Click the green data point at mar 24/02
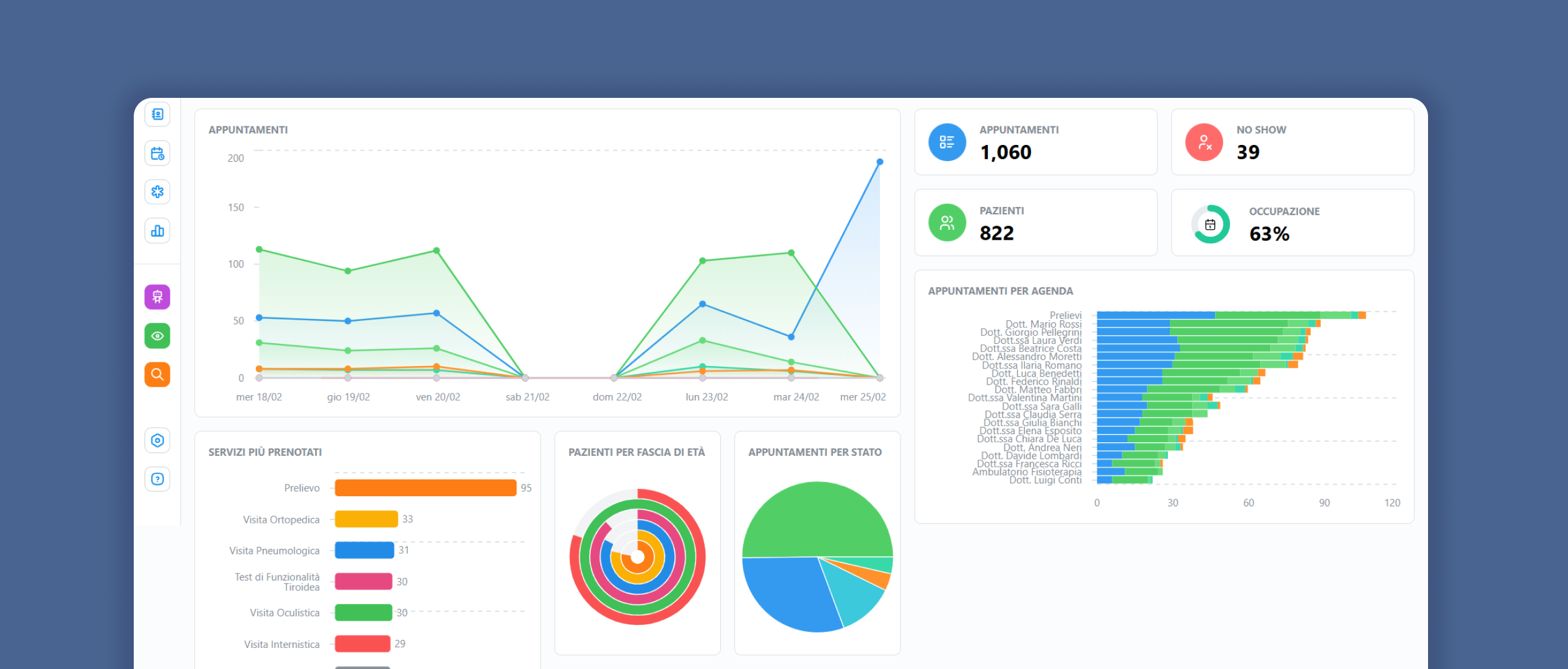The height and width of the screenshot is (669, 1568). [x=791, y=253]
